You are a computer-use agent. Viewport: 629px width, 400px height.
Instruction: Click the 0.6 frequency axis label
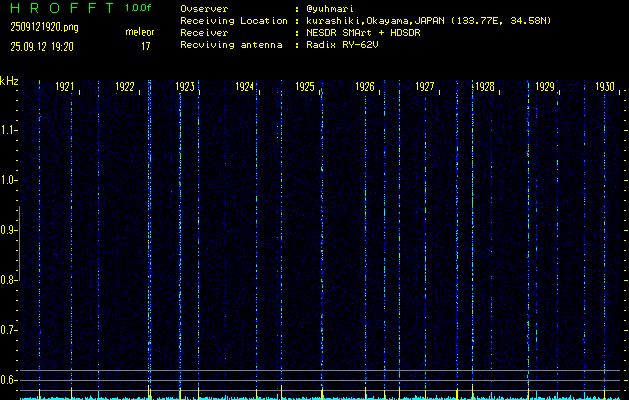click(x=7, y=380)
